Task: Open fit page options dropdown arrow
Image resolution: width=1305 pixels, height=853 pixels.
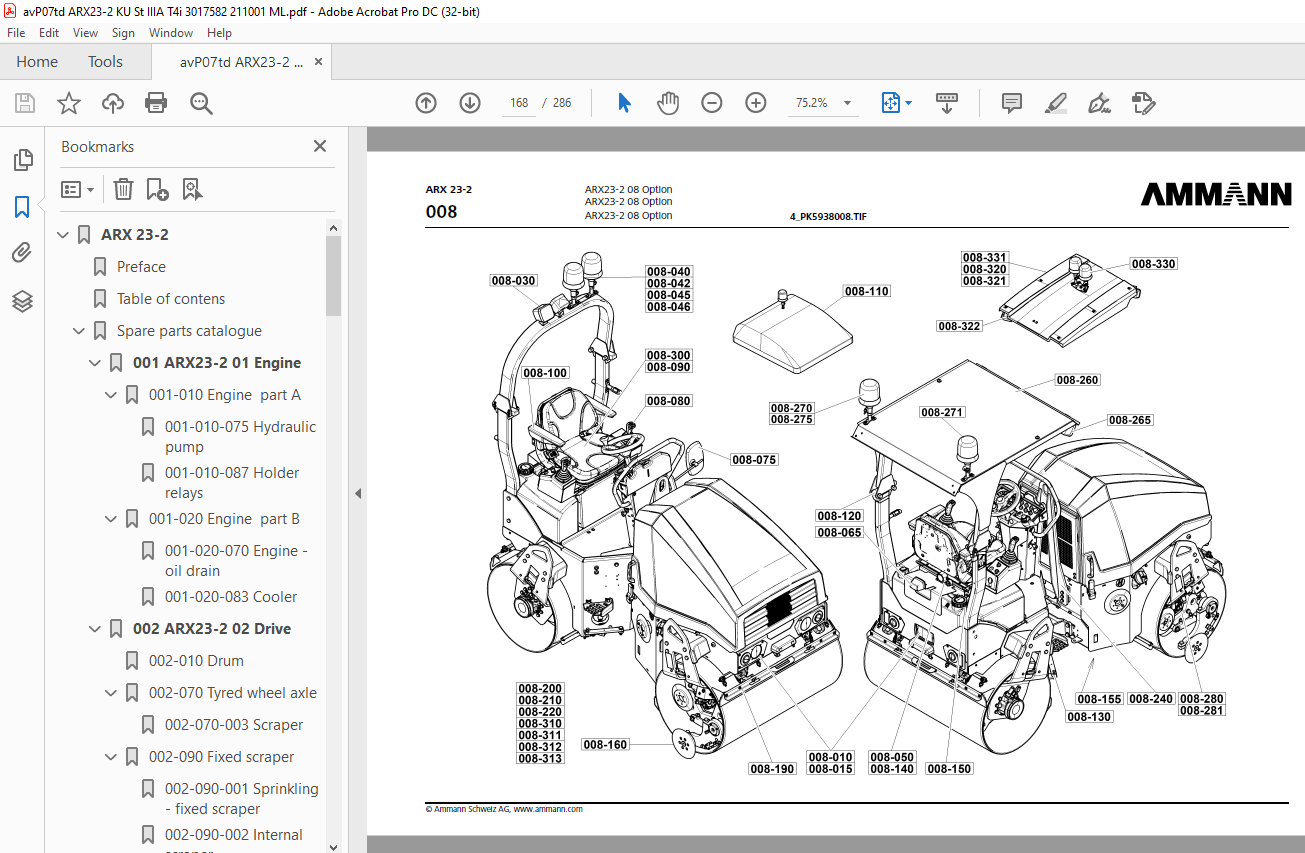Action: (x=908, y=103)
